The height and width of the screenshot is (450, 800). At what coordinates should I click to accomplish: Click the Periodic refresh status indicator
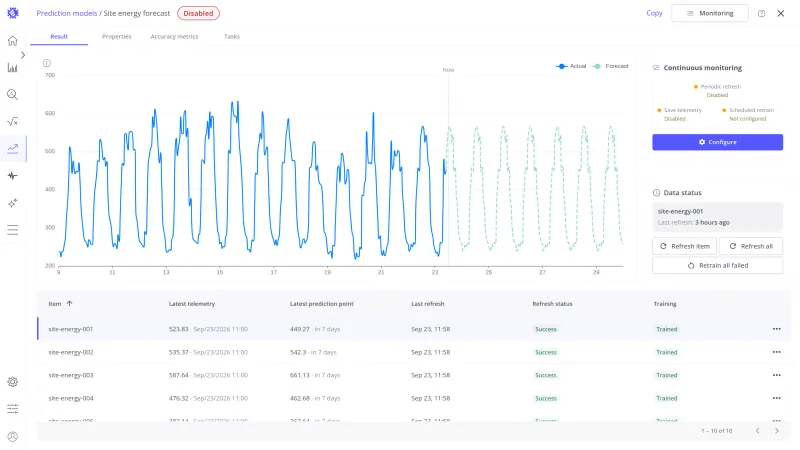pyautogui.click(x=717, y=91)
